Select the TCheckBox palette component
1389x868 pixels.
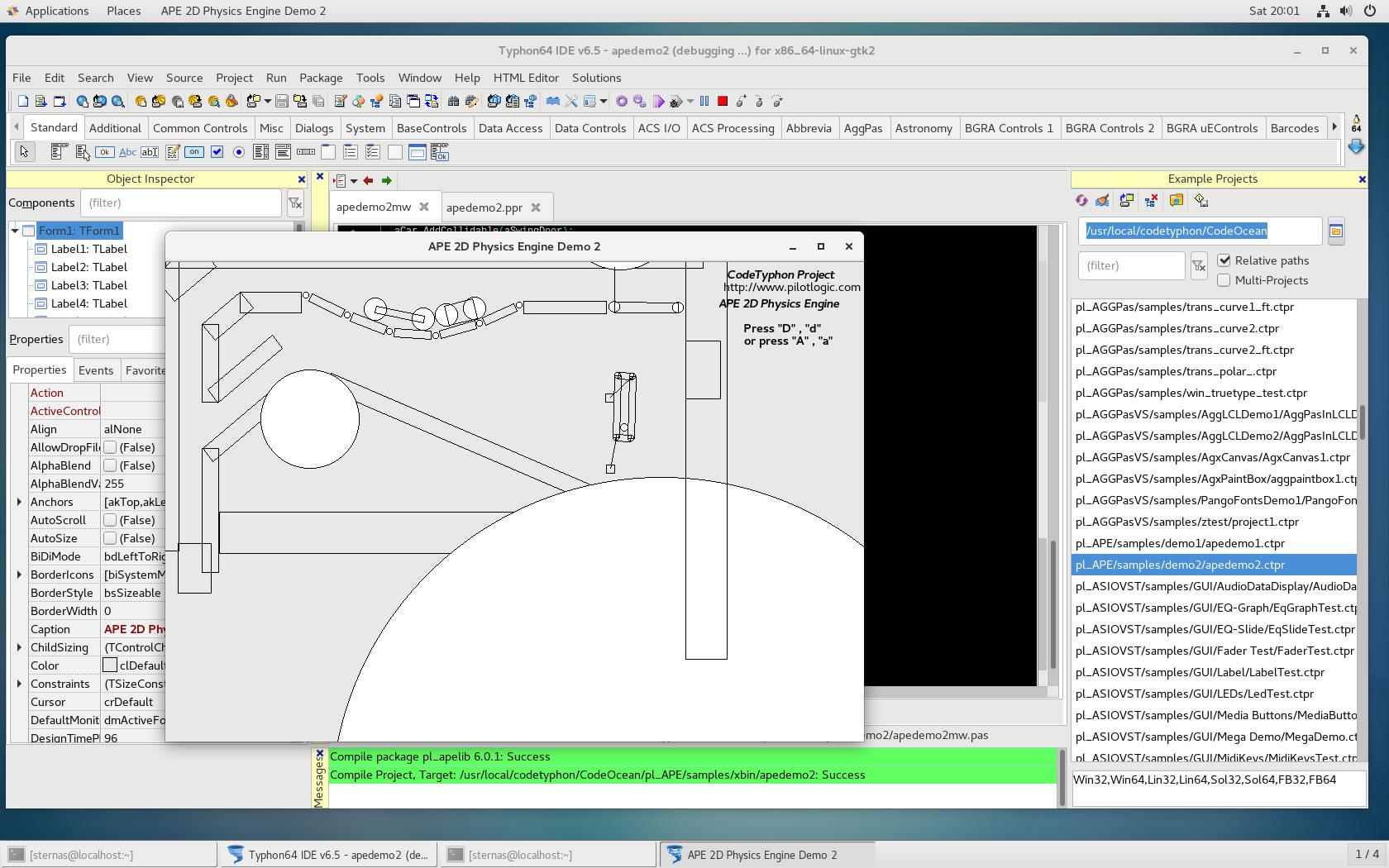coord(217,152)
